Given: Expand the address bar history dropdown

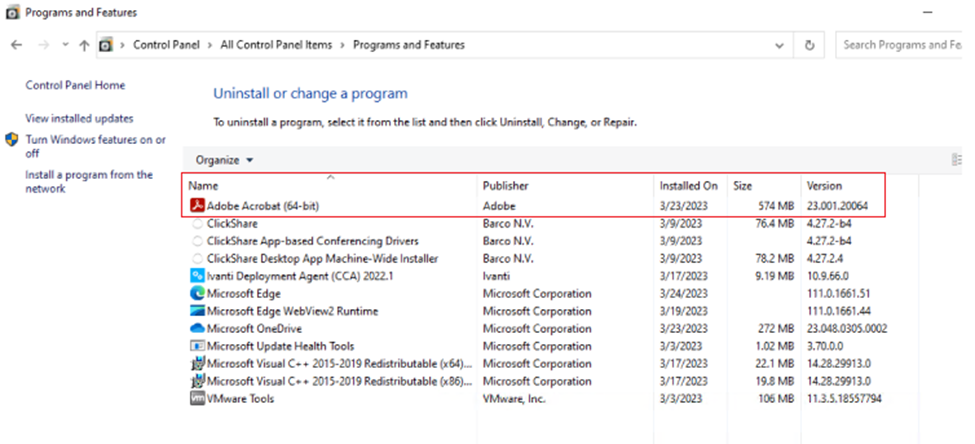Looking at the screenshot, I should tap(780, 45).
